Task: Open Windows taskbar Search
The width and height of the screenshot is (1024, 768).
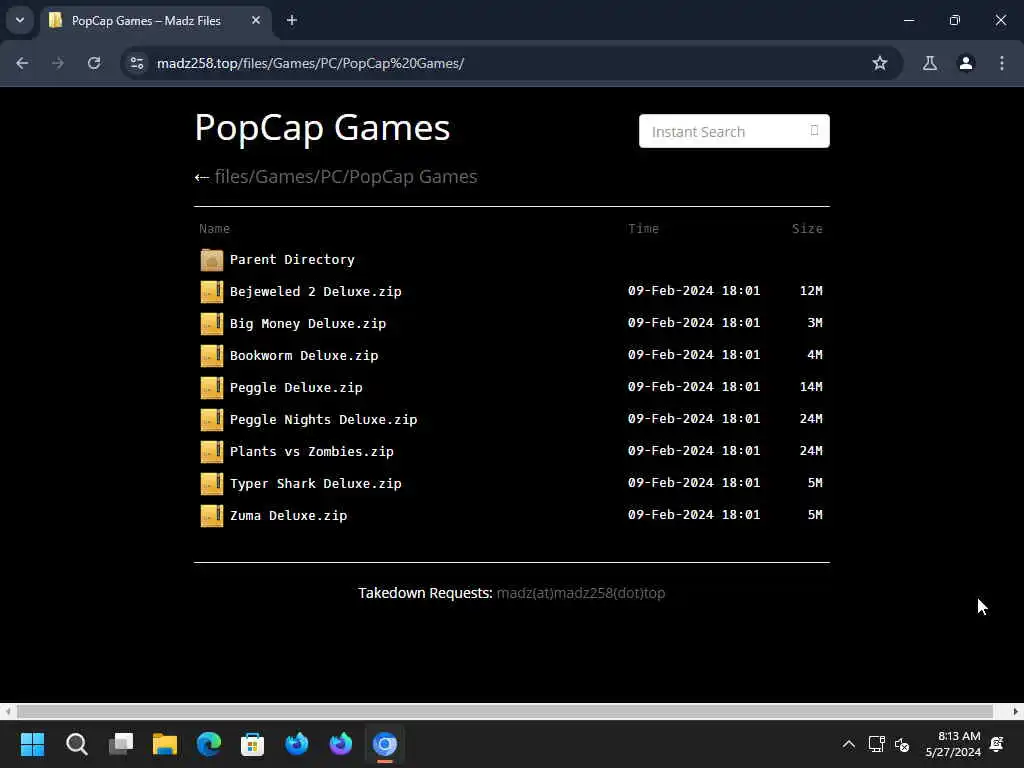Action: [x=76, y=744]
